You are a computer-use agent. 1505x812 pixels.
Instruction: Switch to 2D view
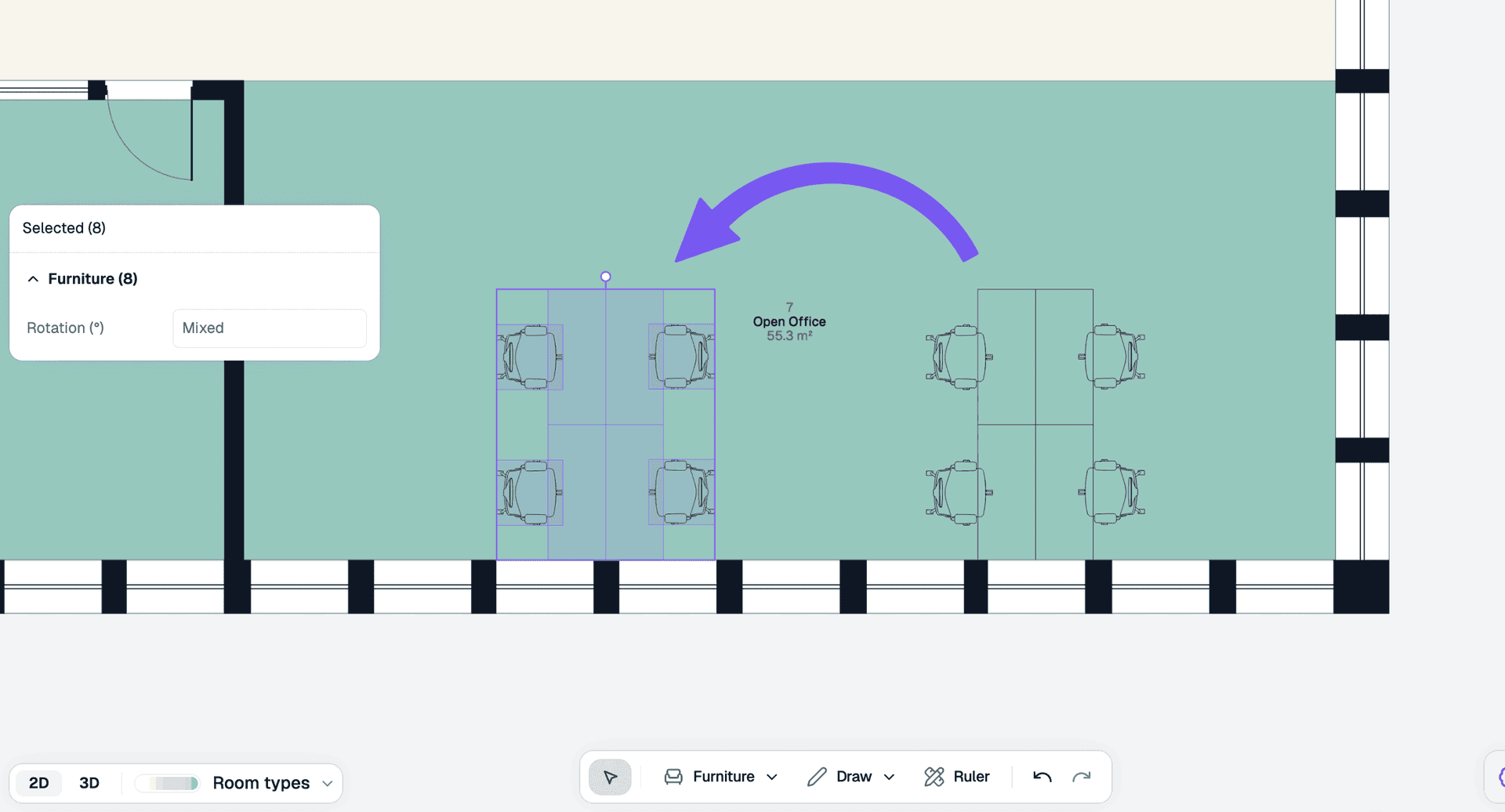pos(38,783)
